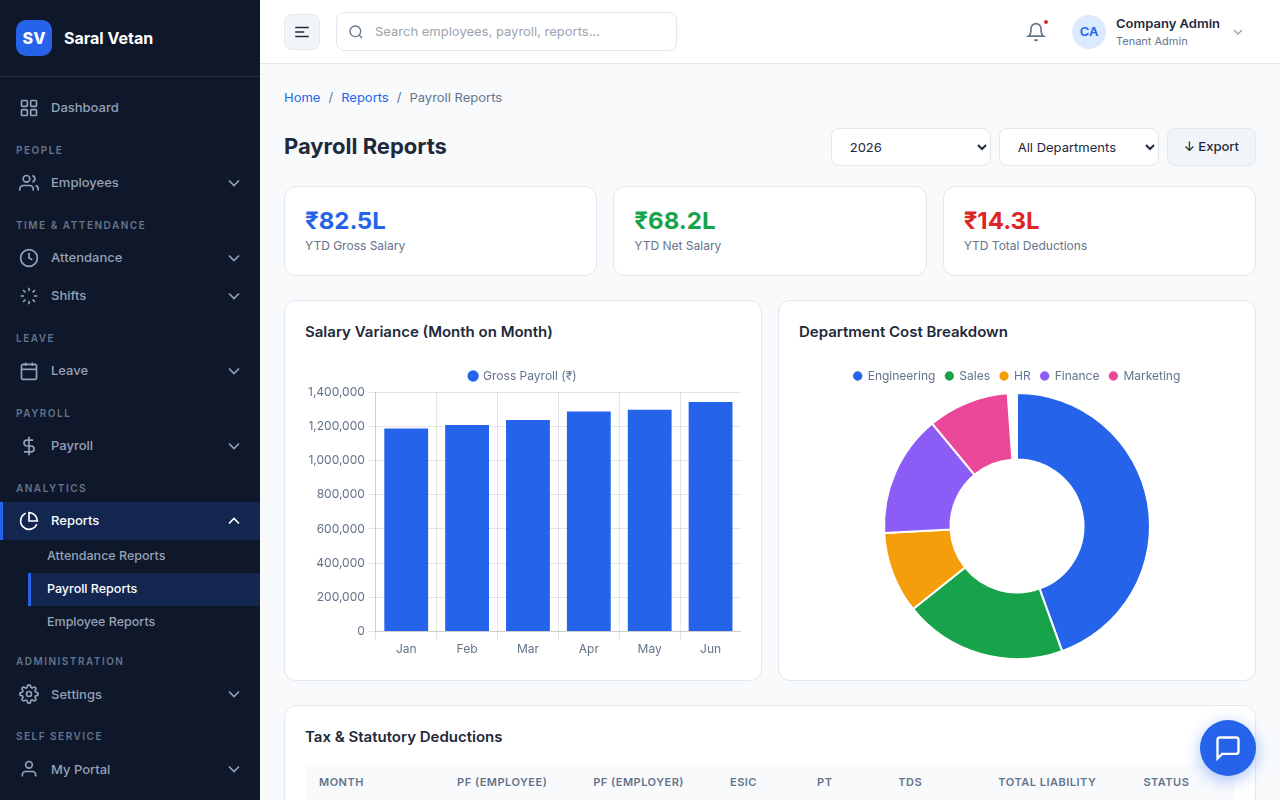Expand the Payroll submenu chevron
This screenshot has width=1280, height=800.
pyautogui.click(x=234, y=446)
